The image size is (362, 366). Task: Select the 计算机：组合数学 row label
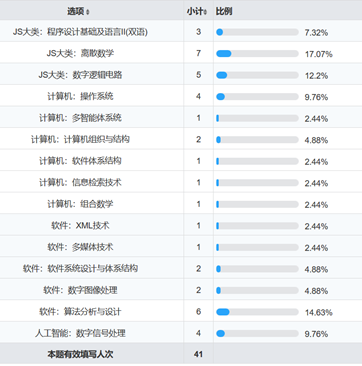pos(80,204)
